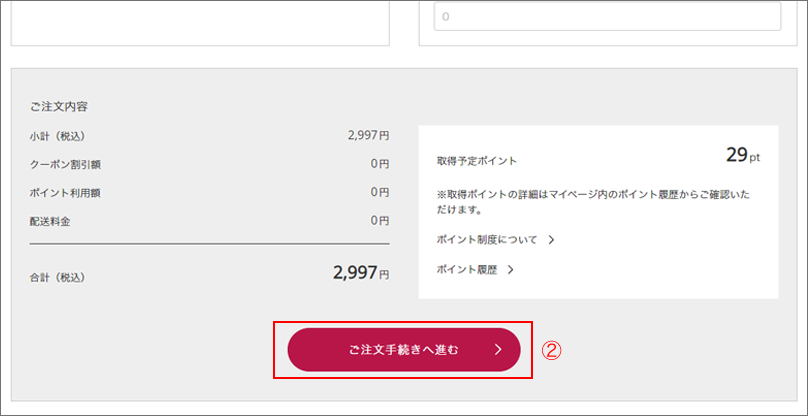Click the 29pt earned points value

coord(742,155)
